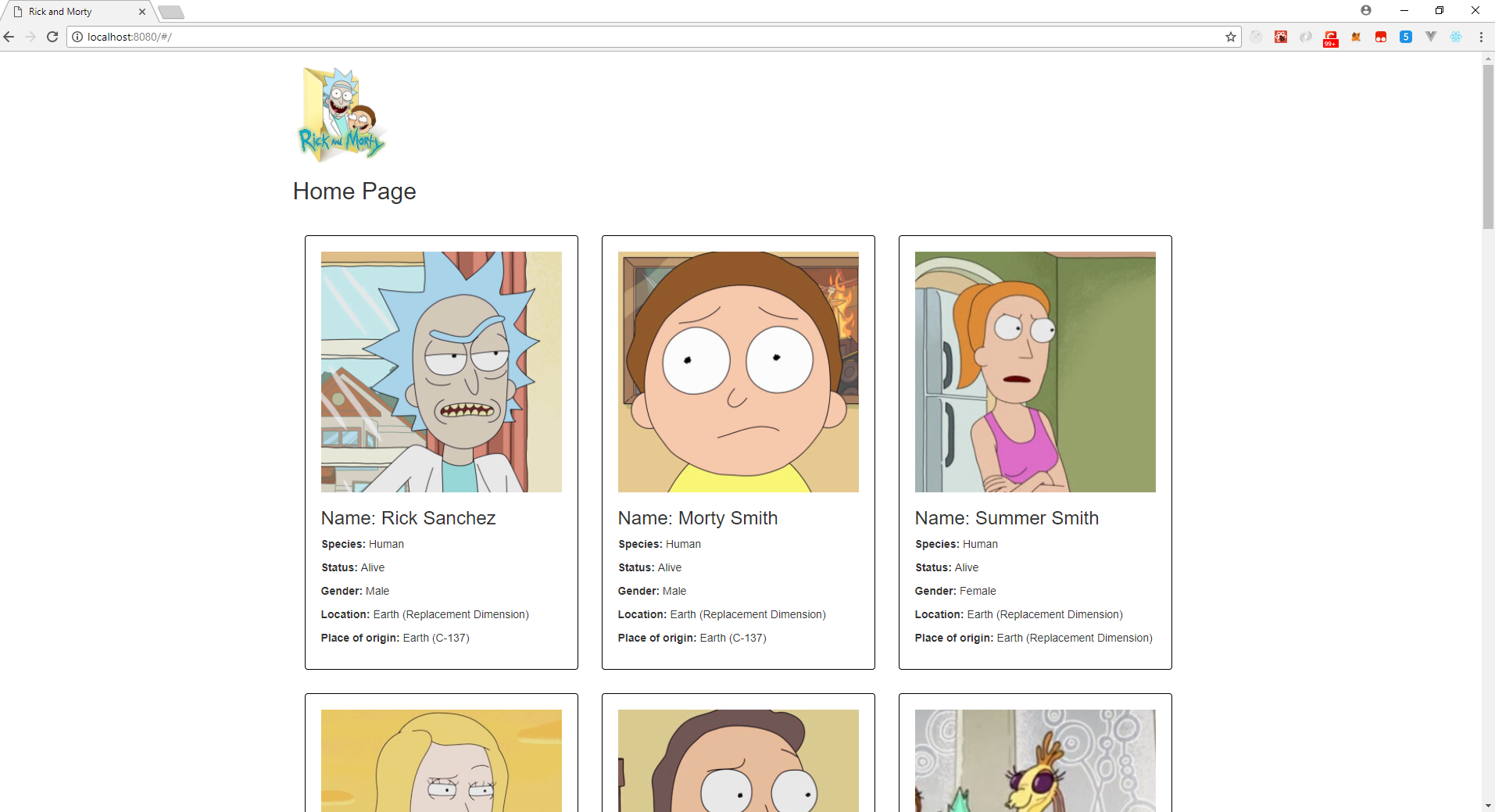Image resolution: width=1495 pixels, height=812 pixels.
Task: Click 'Name: Summer Smith' title
Action: click(x=1007, y=518)
